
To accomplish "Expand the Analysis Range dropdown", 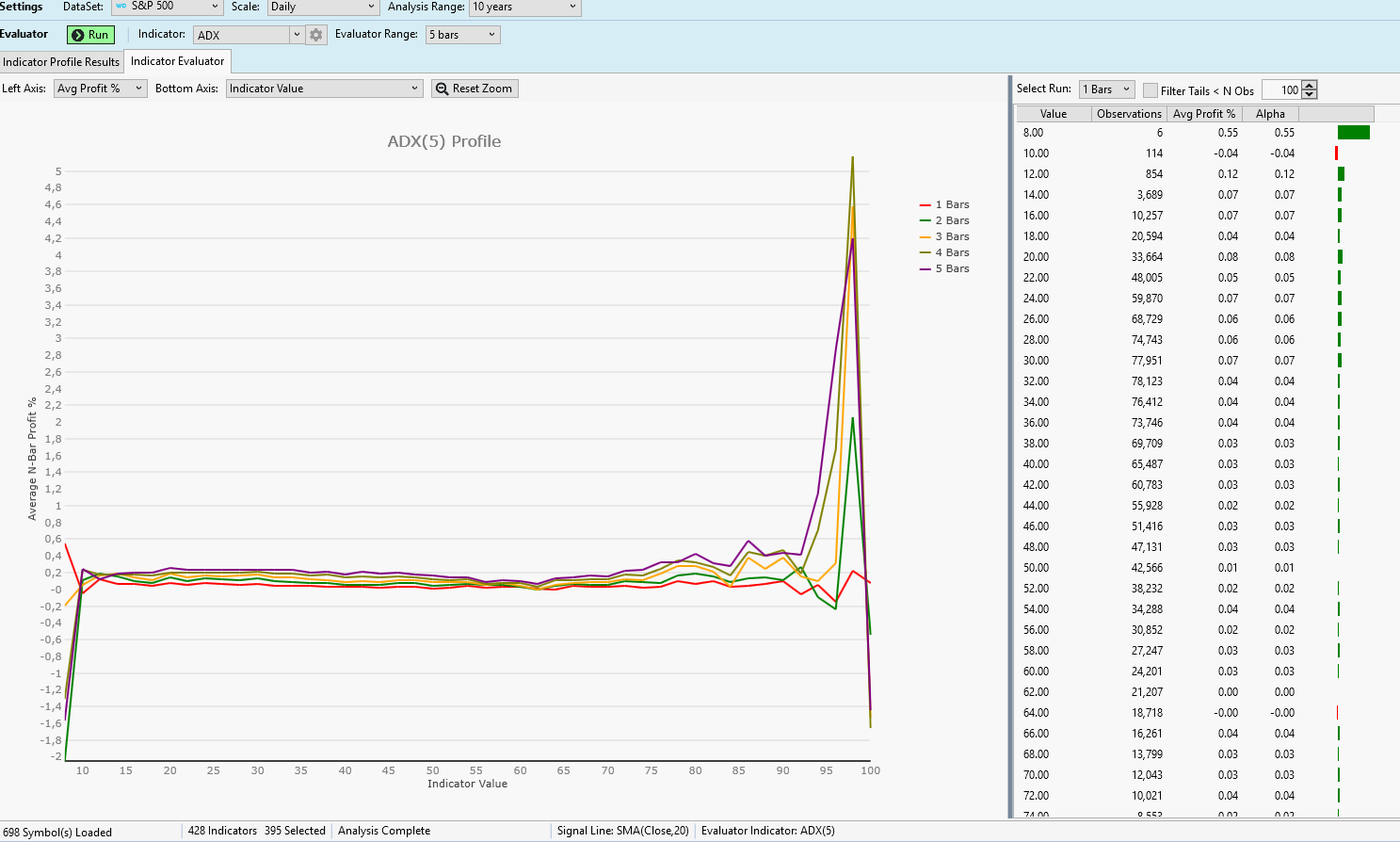I will (x=572, y=7).
